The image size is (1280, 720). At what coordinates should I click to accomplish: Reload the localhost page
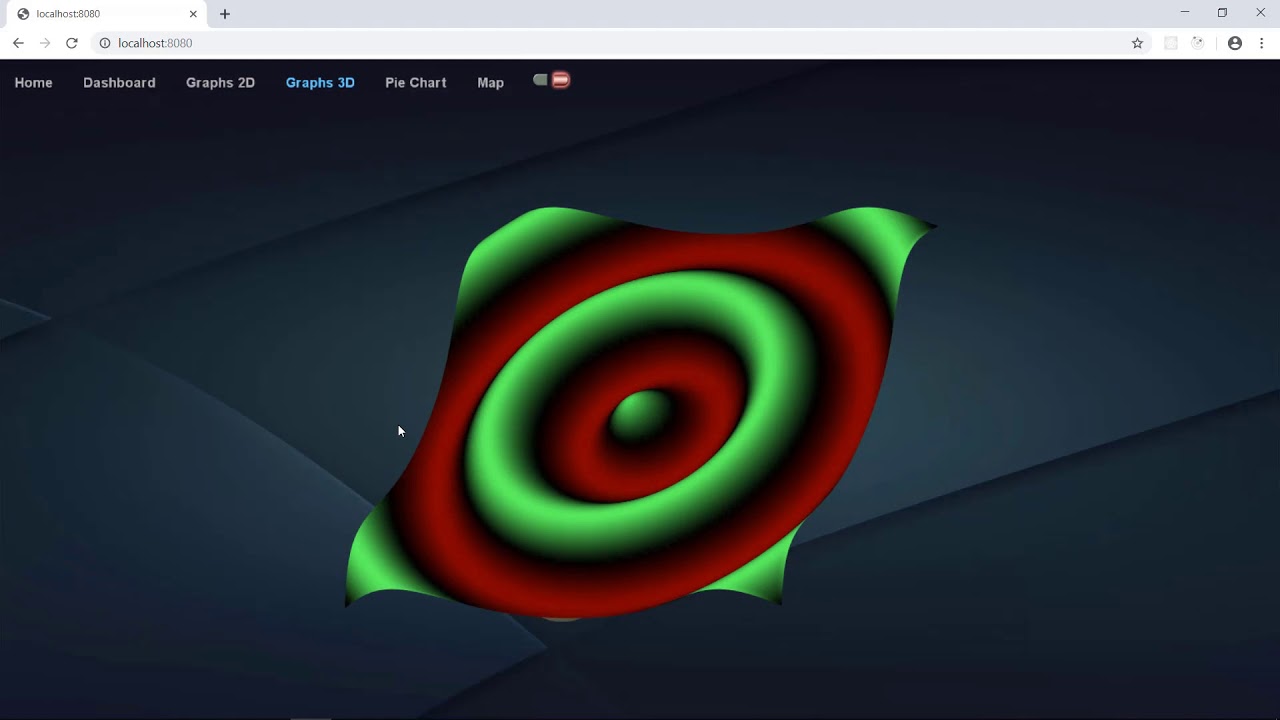tap(72, 43)
